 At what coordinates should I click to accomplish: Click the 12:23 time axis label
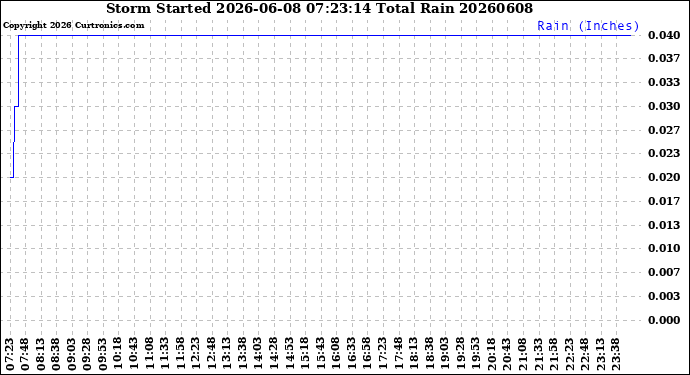195,354
